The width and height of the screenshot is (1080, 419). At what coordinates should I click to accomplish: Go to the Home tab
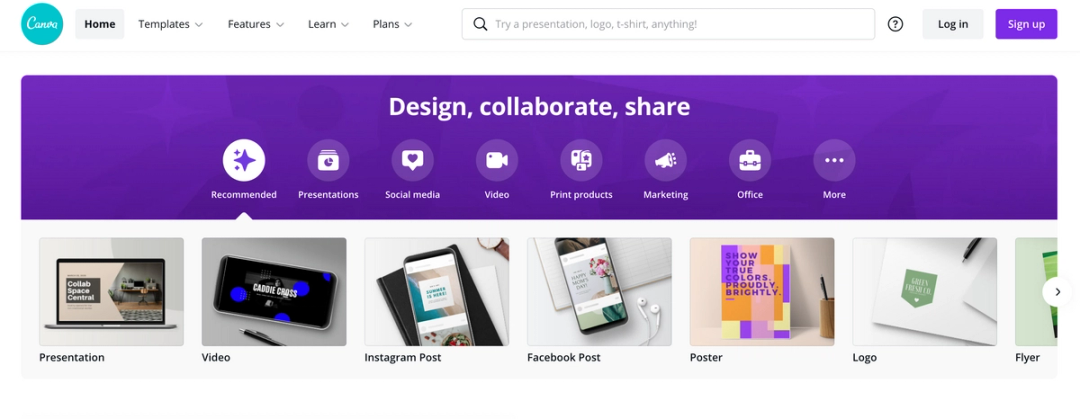click(100, 24)
